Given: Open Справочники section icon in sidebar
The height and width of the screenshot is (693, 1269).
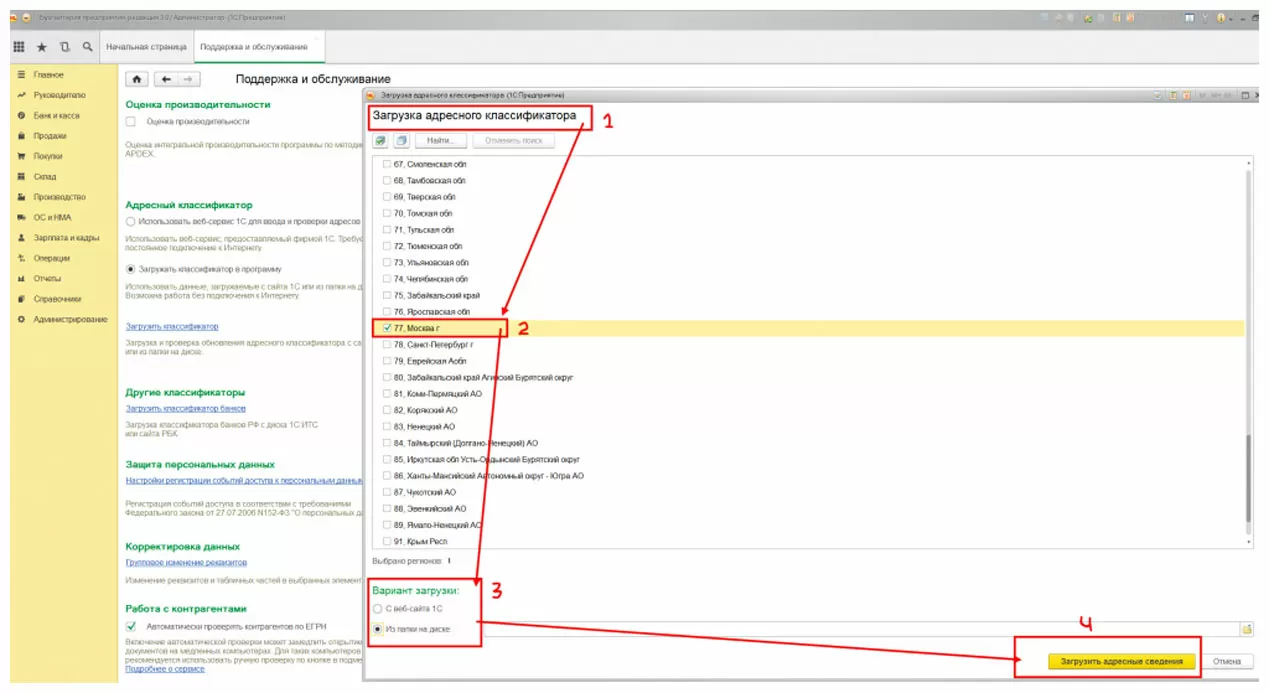Looking at the screenshot, I should [21, 299].
